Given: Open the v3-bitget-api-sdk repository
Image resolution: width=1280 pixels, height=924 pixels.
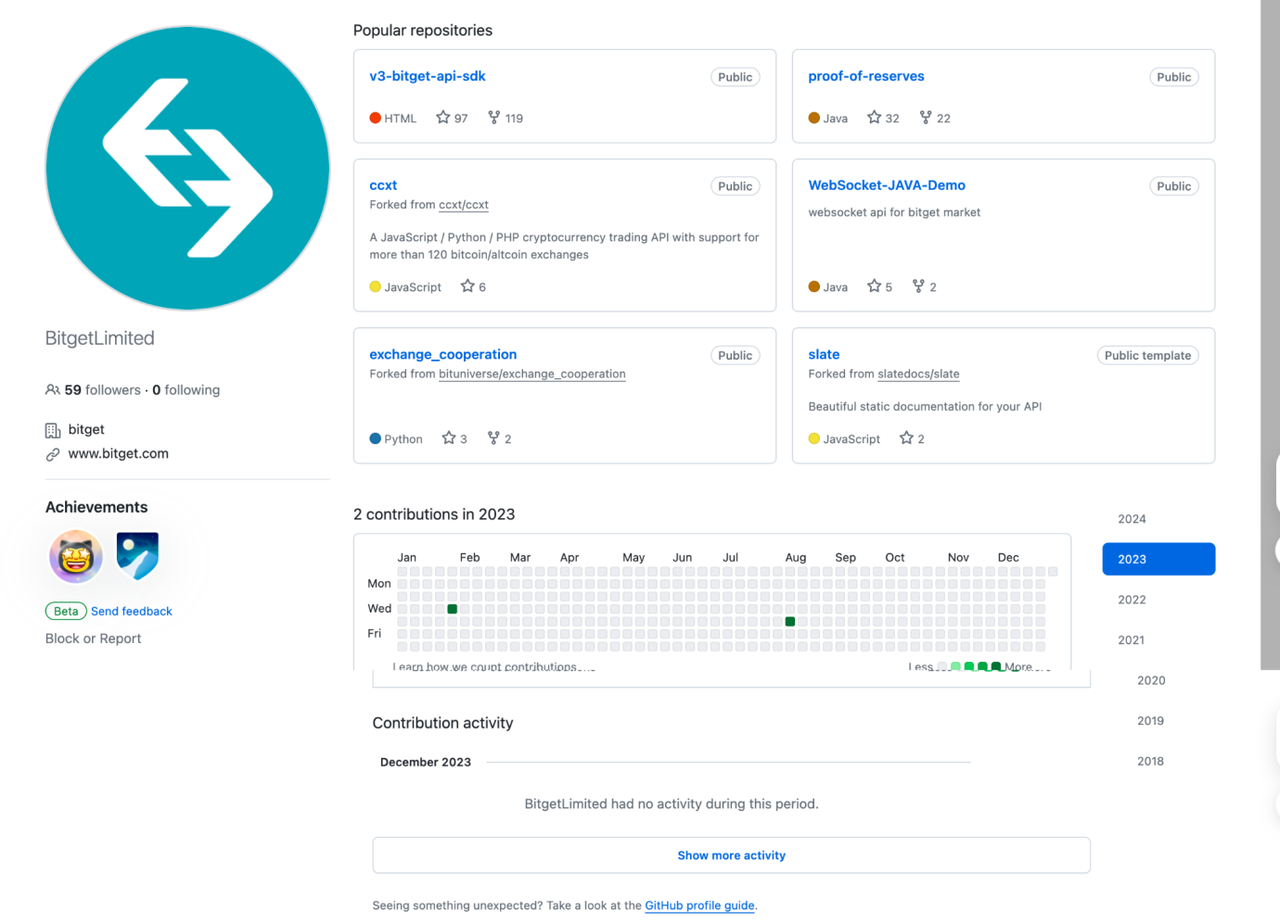Looking at the screenshot, I should pyautogui.click(x=427, y=76).
